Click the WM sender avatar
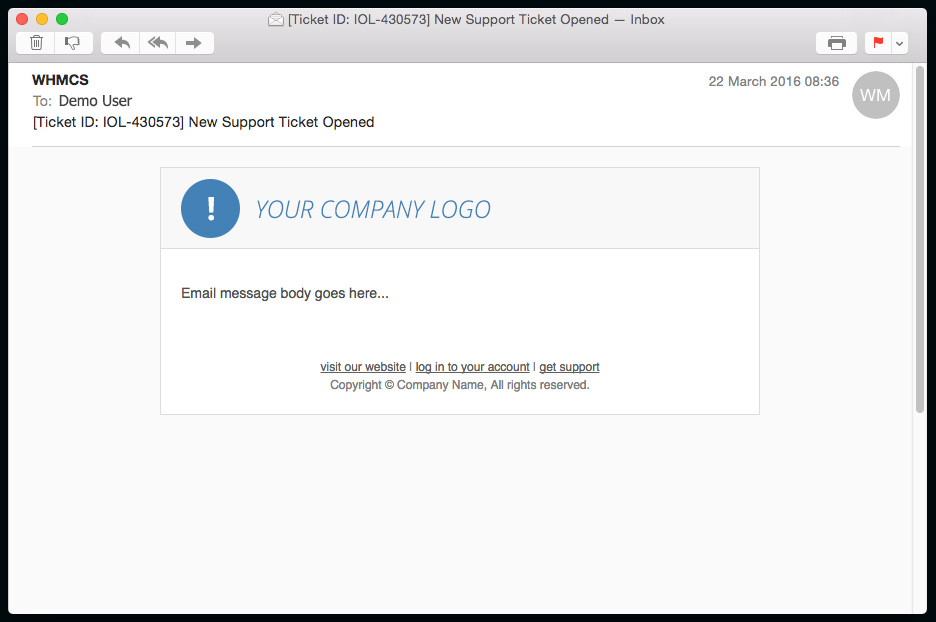Screen dimensions: 936x622 tap(876, 95)
